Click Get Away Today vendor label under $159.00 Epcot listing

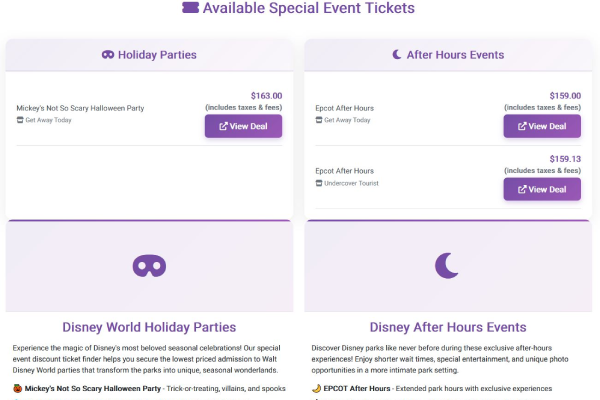click(x=347, y=120)
